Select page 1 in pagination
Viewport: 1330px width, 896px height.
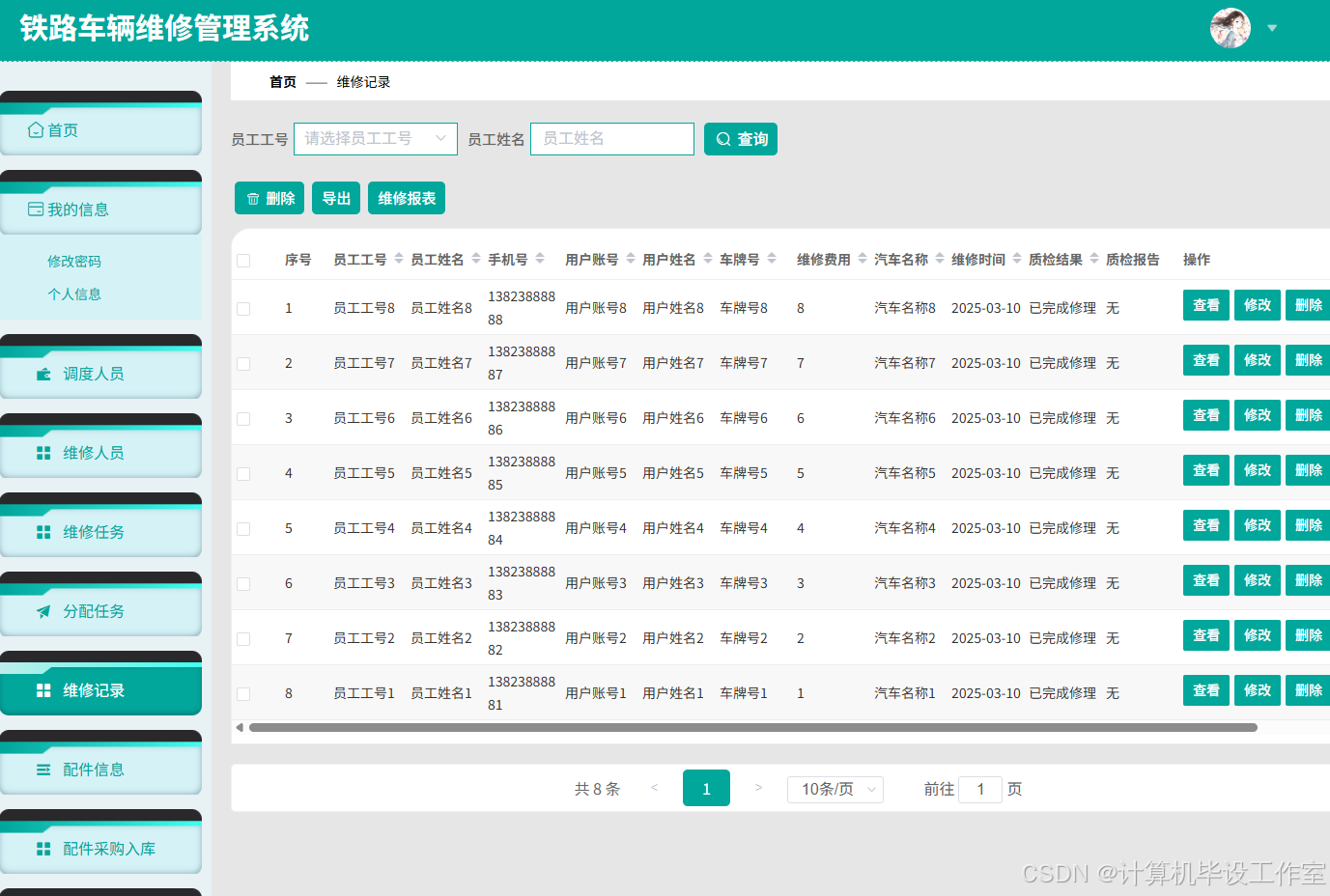(x=706, y=788)
